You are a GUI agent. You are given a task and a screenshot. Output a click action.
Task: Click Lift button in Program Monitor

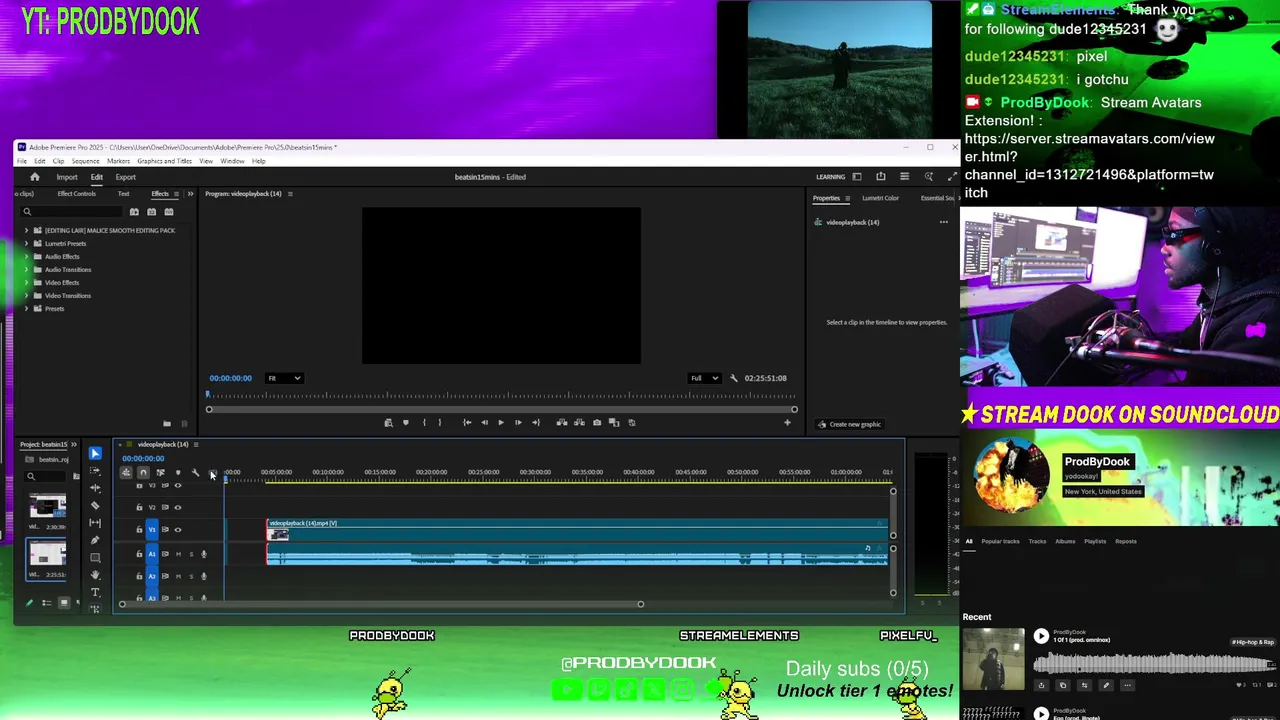pos(562,422)
